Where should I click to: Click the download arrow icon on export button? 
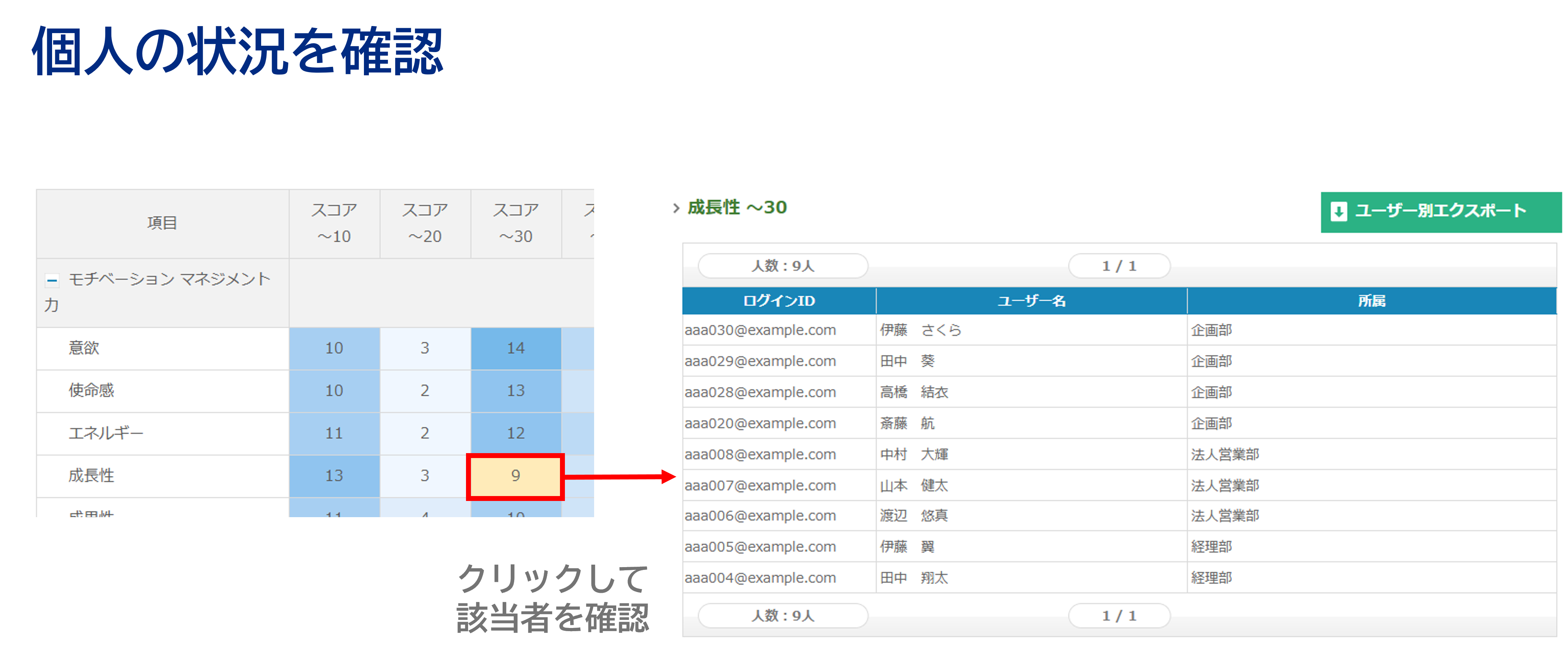click(x=1339, y=212)
